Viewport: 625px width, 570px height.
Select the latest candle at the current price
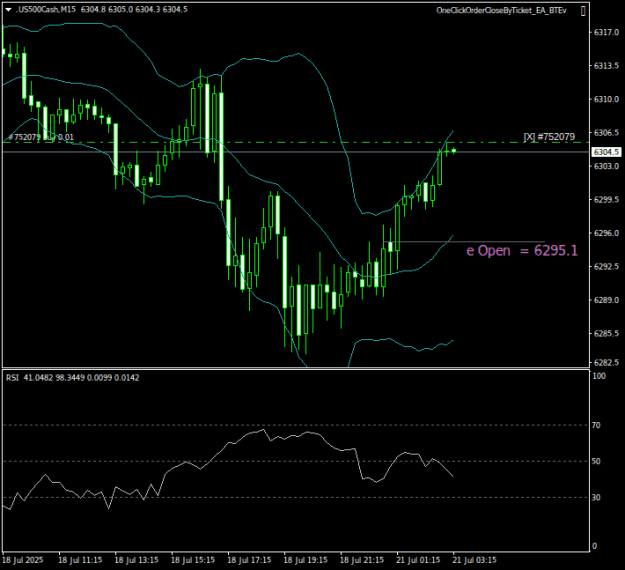[x=454, y=150]
